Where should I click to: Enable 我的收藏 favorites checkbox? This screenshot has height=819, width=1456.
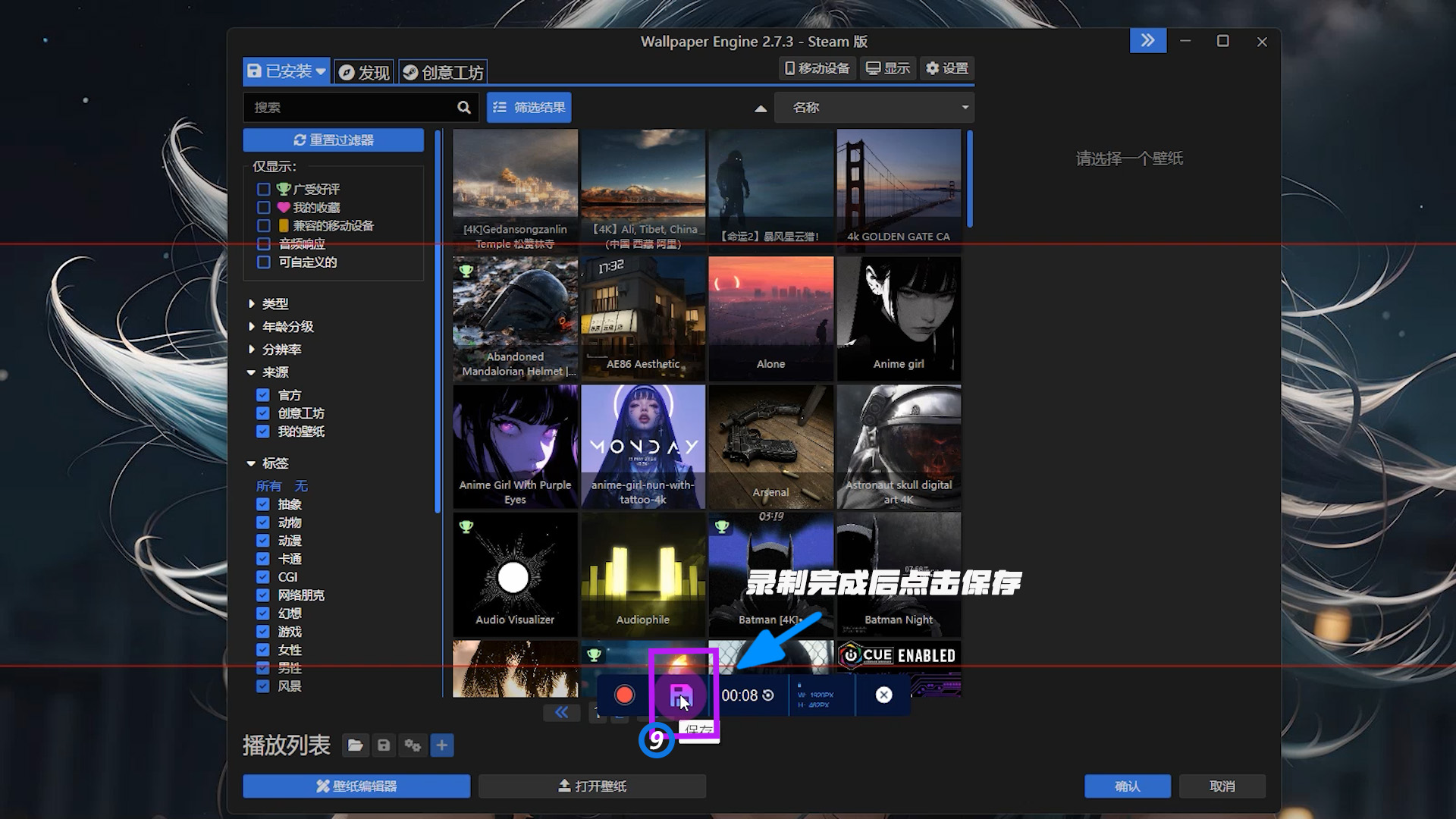(x=264, y=207)
